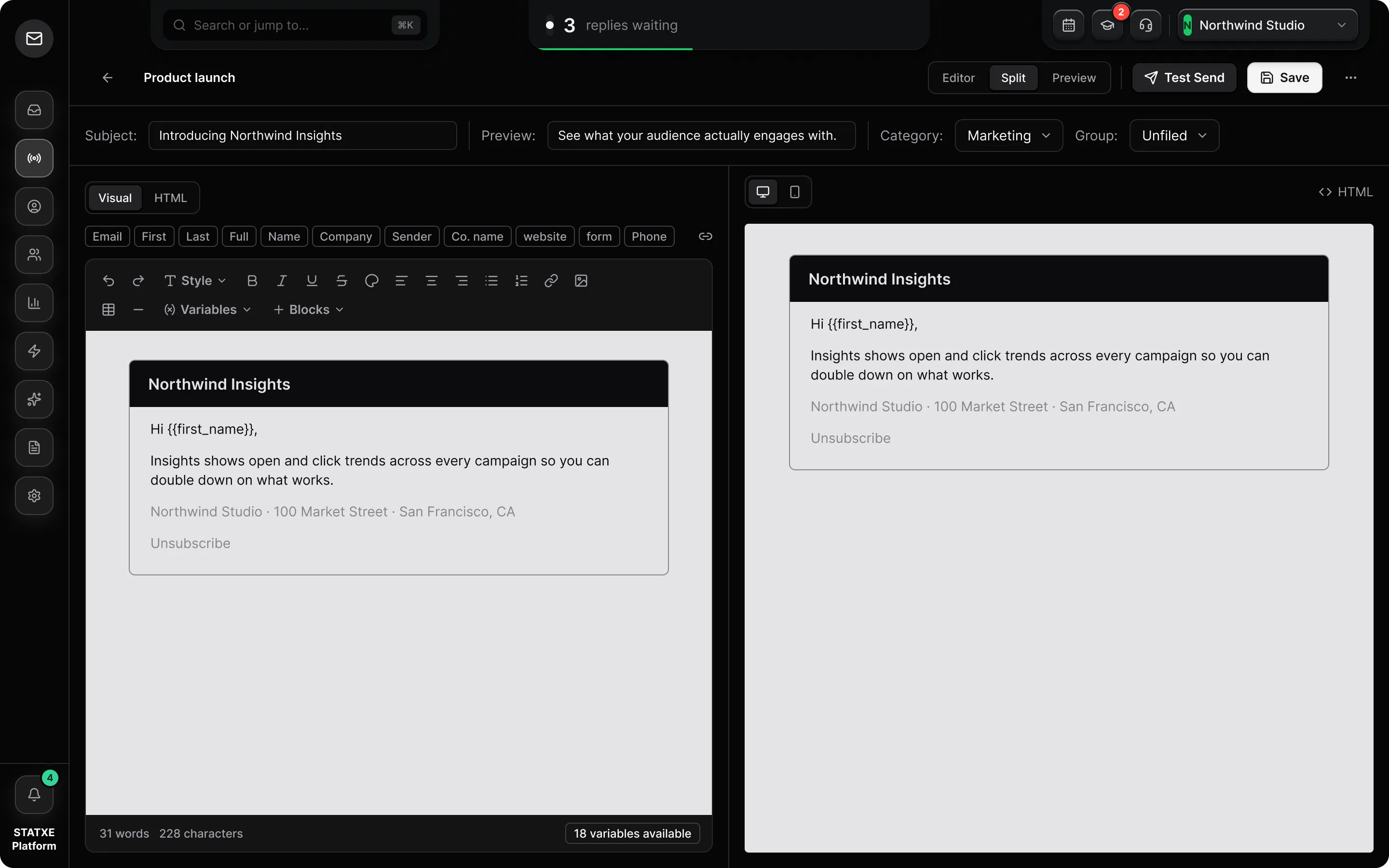Insert a bulleted list
The width and height of the screenshot is (1389, 868).
pyautogui.click(x=491, y=281)
